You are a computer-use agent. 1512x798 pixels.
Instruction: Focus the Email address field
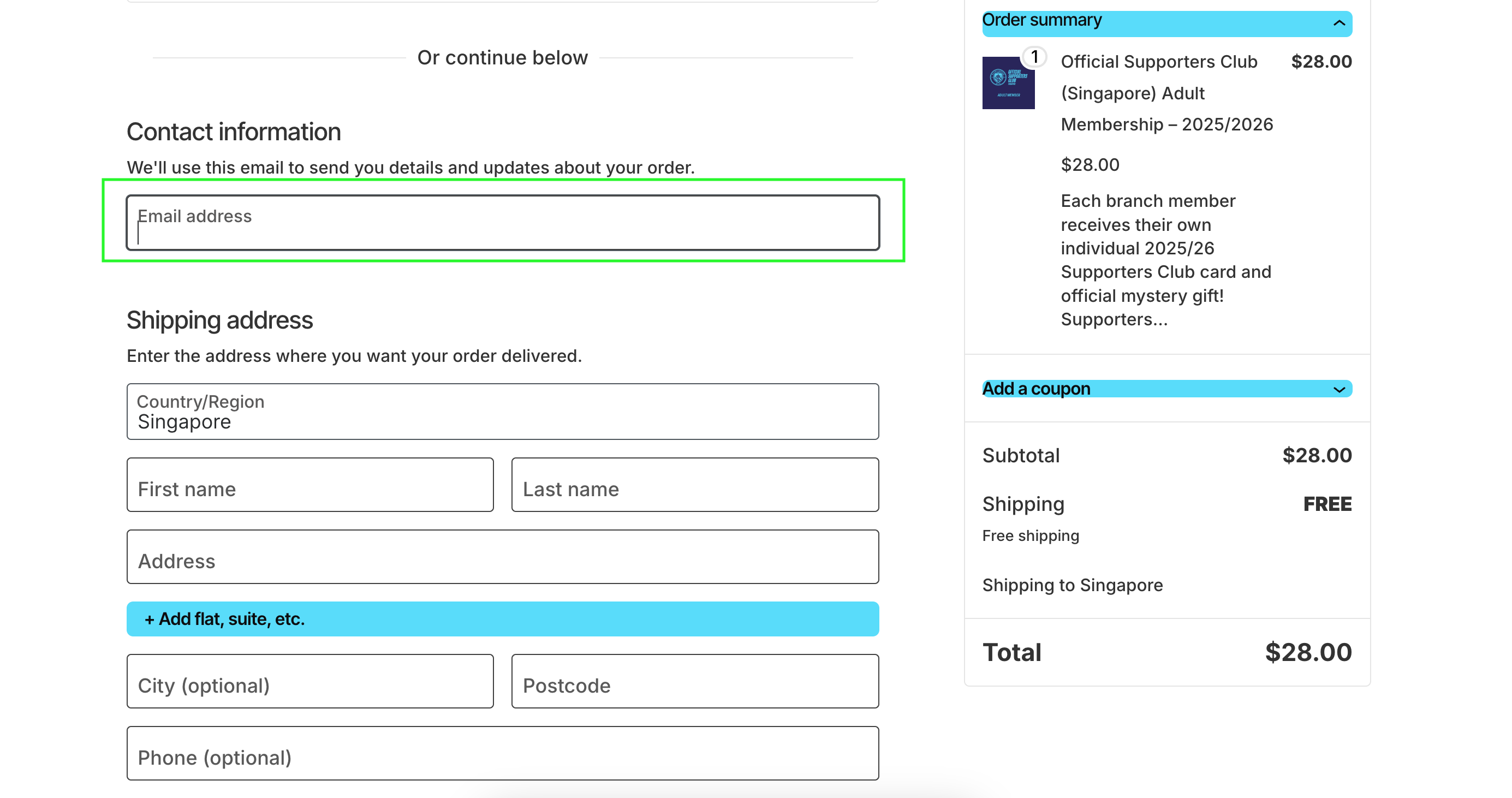[502, 223]
